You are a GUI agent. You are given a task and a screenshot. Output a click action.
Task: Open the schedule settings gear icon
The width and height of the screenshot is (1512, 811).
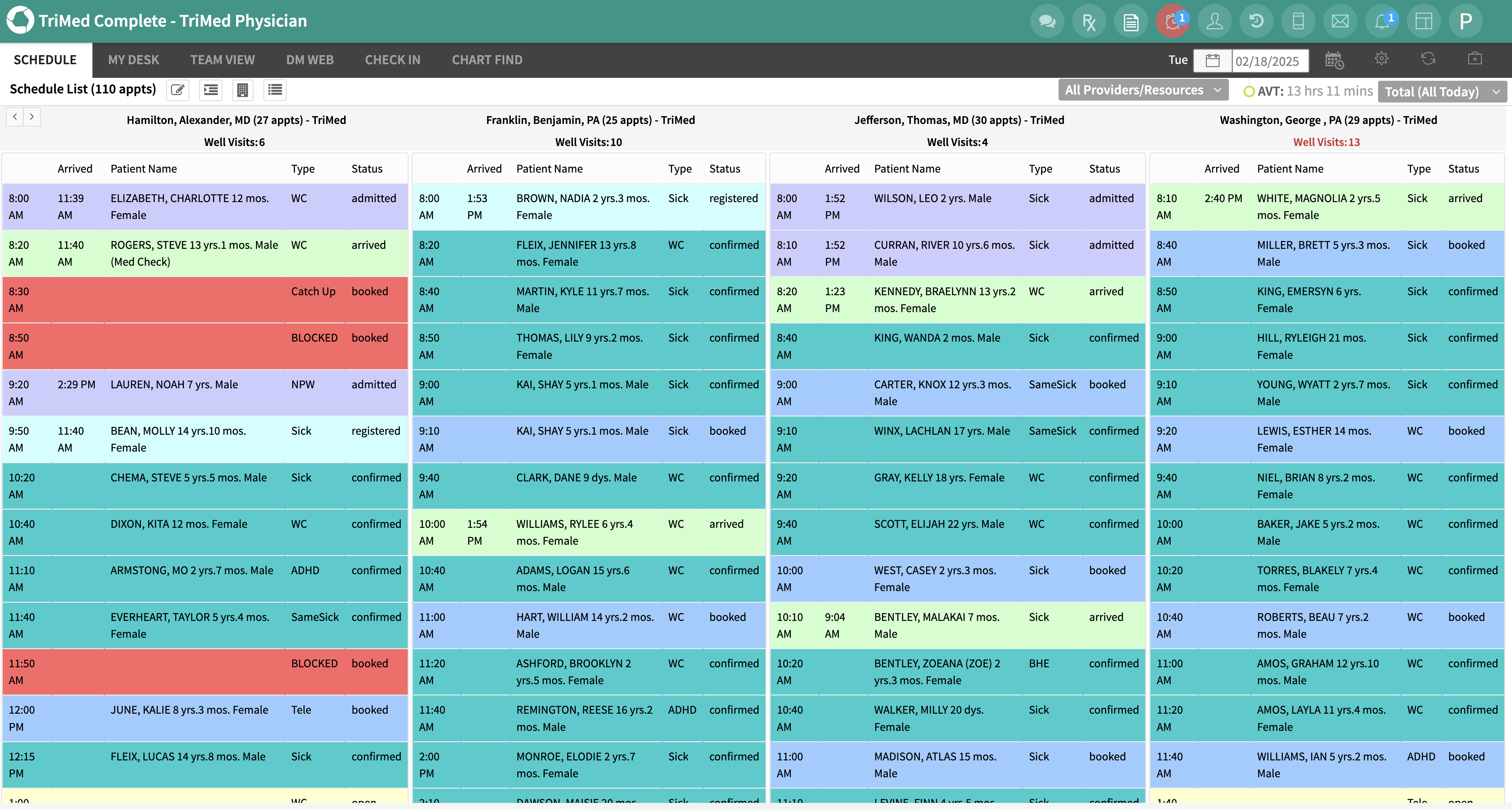coord(1382,59)
